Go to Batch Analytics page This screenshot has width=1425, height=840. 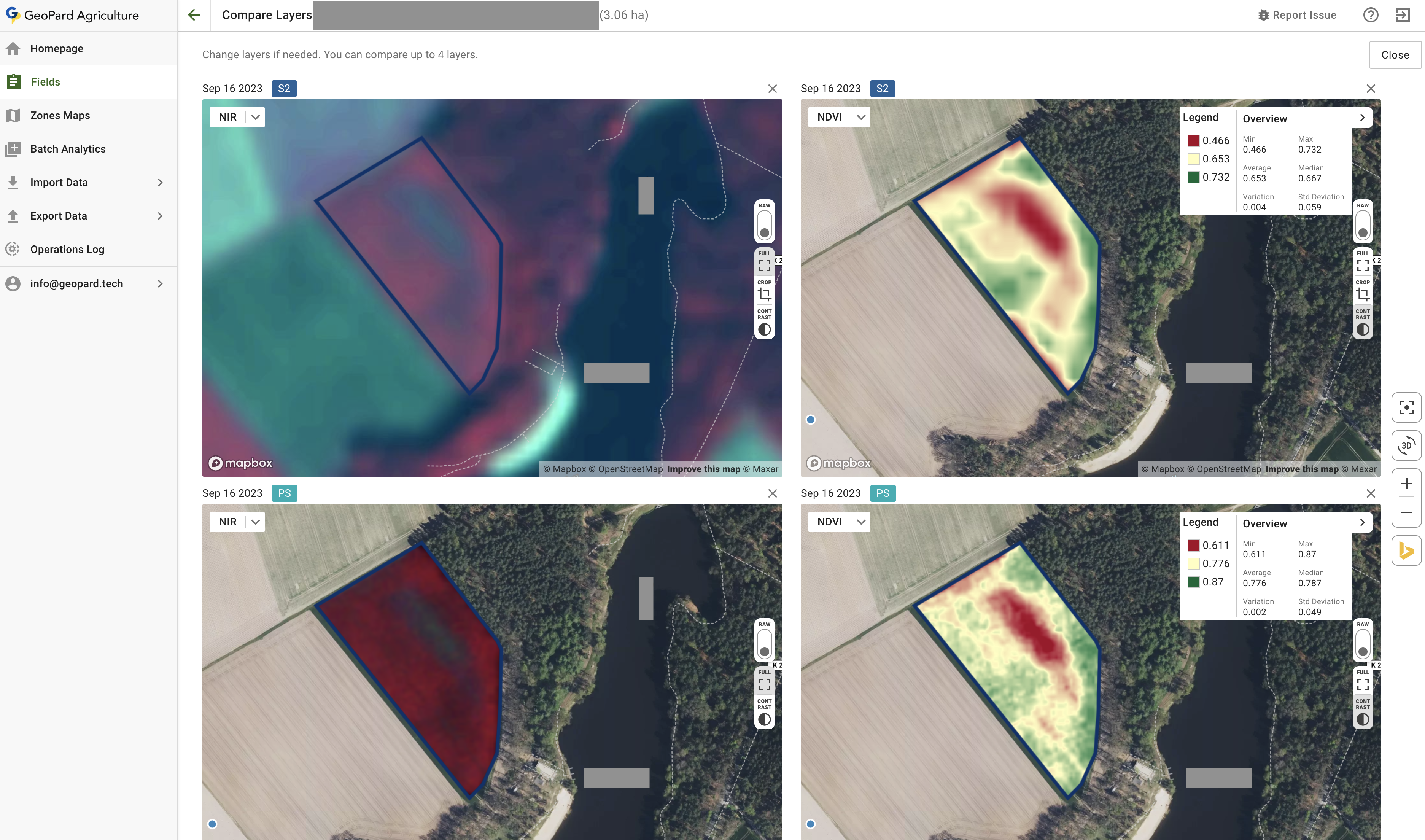coord(68,149)
